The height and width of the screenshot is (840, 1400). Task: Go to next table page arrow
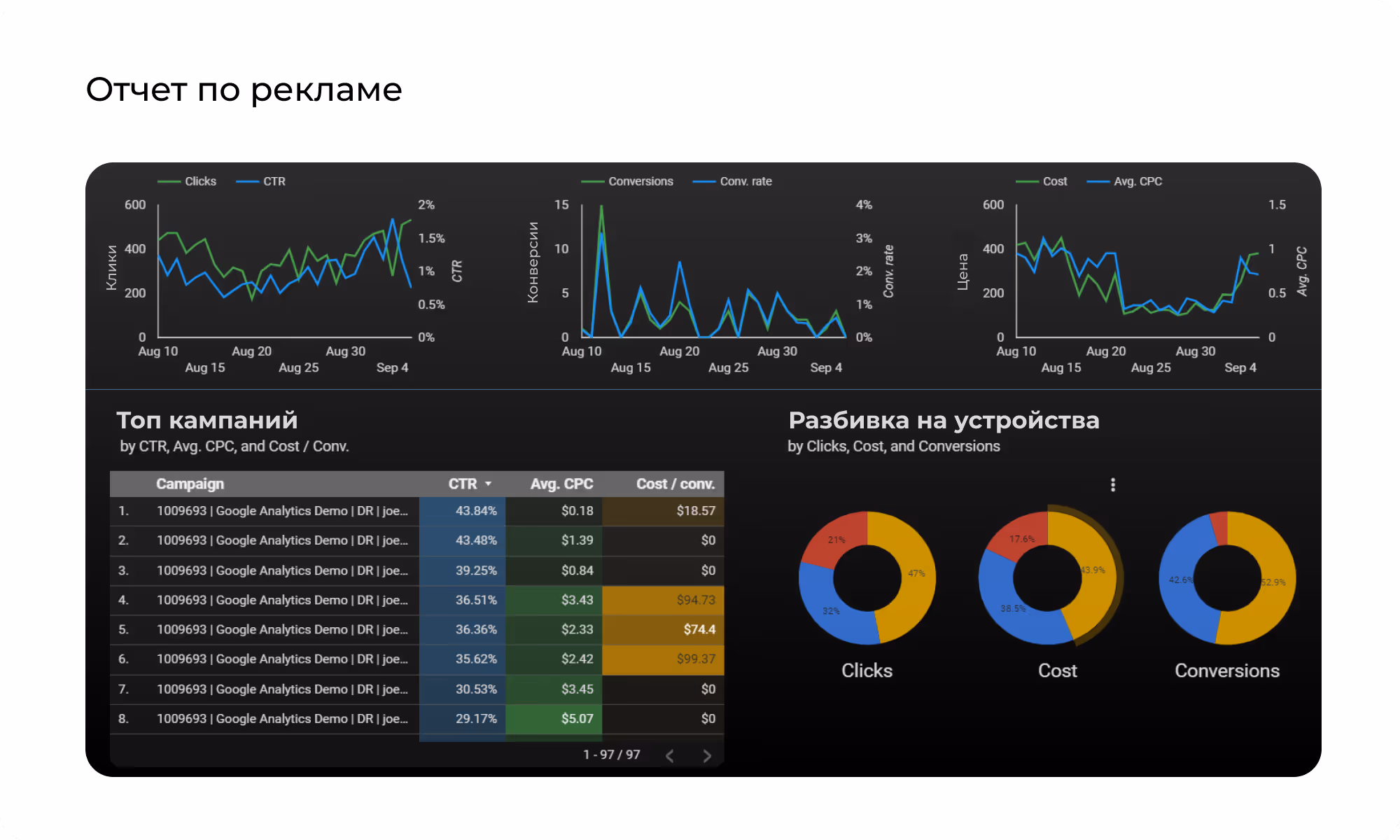(x=706, y=756)
